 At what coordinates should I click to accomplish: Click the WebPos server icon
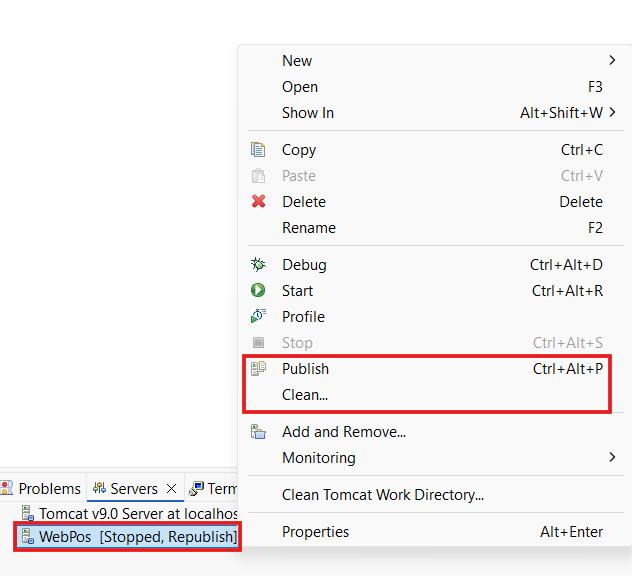[x=28, y=536]
